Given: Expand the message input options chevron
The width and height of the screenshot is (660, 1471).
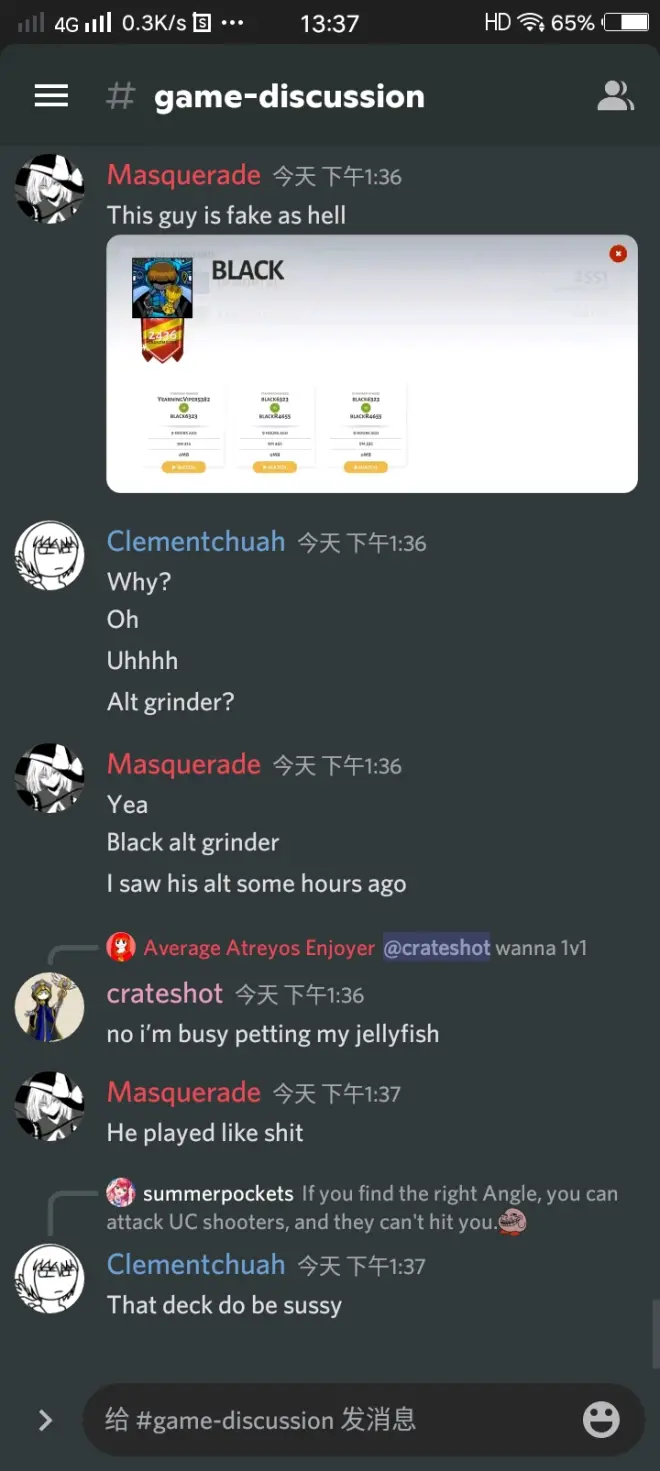Looking at the screenshot, I should point(45,1420).
